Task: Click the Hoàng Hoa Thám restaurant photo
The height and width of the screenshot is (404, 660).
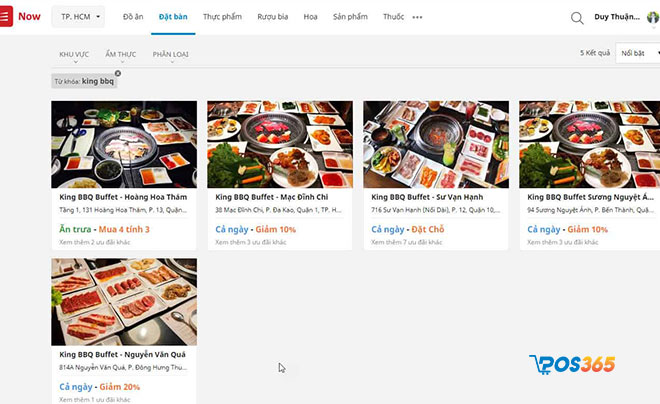Action: (x=124, y=144)
